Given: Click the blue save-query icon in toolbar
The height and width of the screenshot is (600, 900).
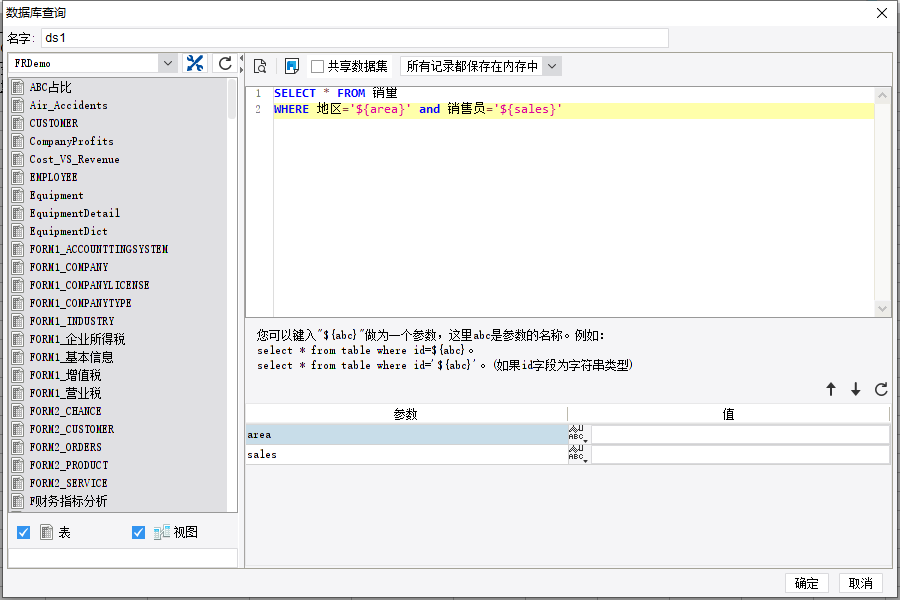Looking at the screenshot, I should point(292,67).
